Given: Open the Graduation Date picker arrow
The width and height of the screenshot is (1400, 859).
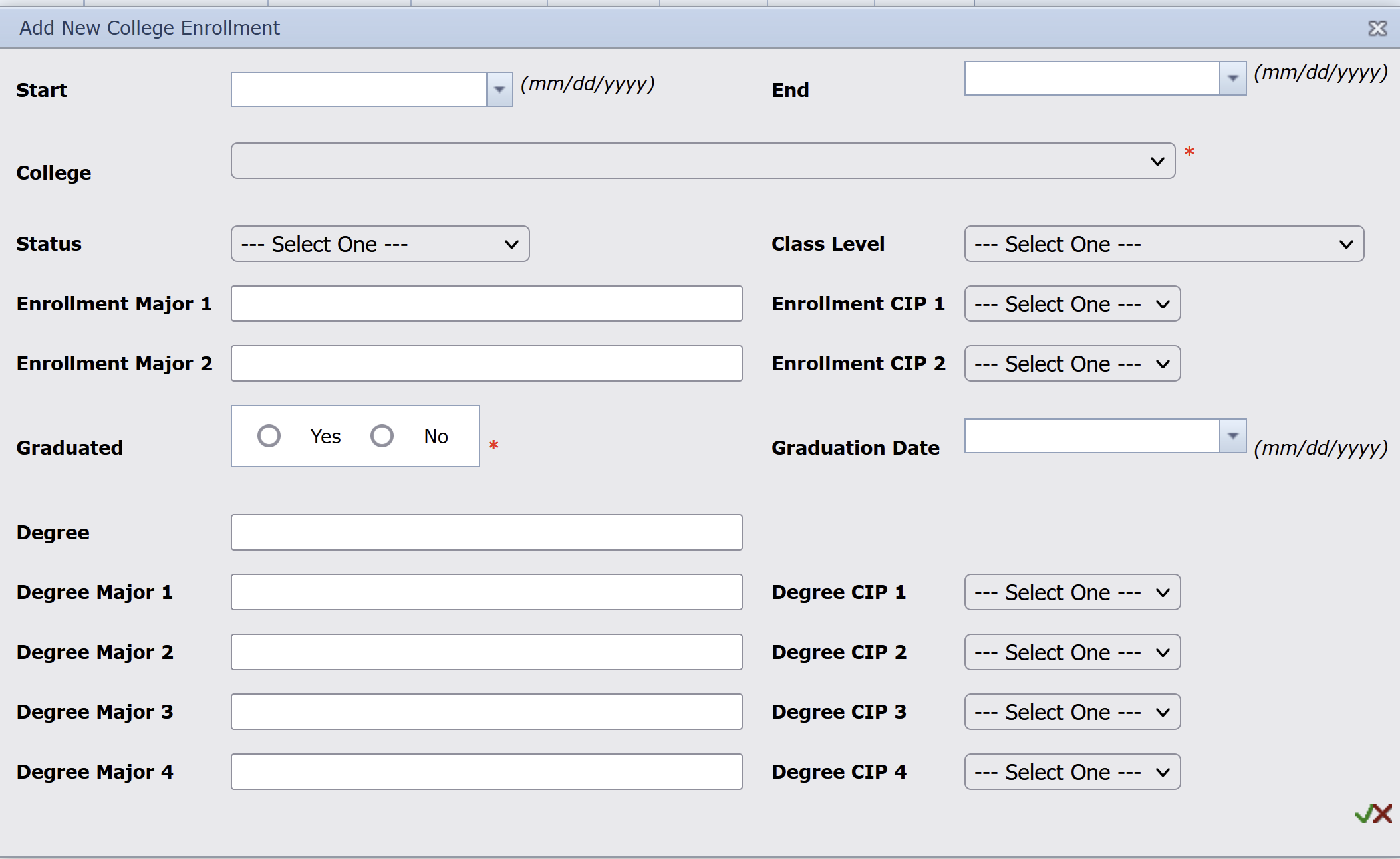Looking at the screenshot, I should (1232, 436).
